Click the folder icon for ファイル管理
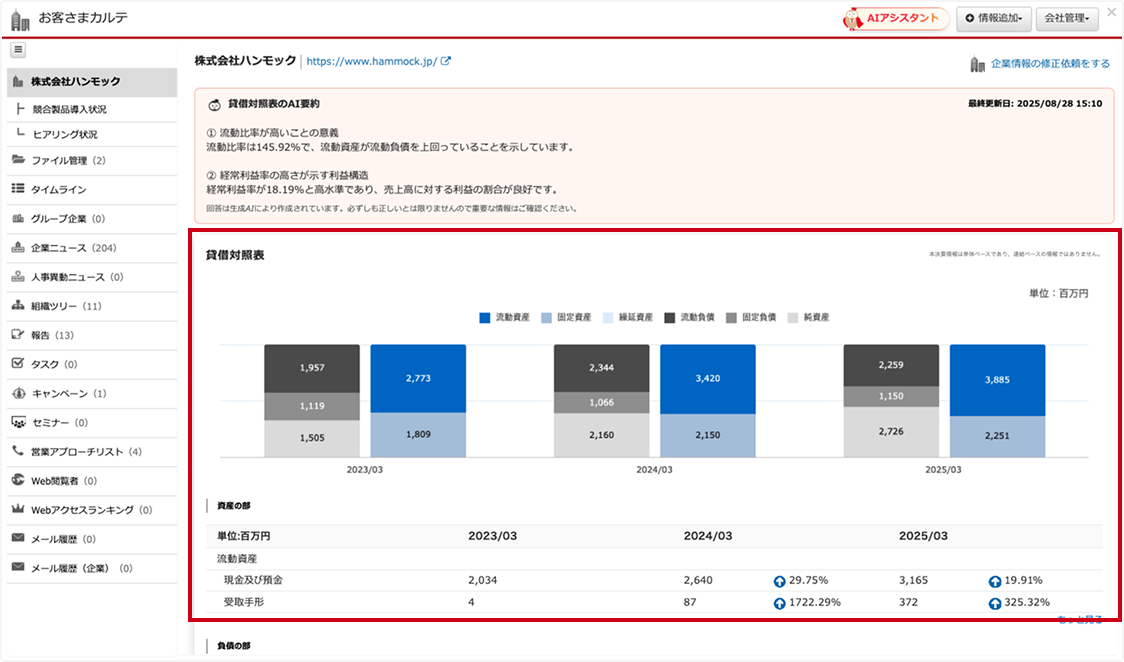 click(x=18, y=160)
